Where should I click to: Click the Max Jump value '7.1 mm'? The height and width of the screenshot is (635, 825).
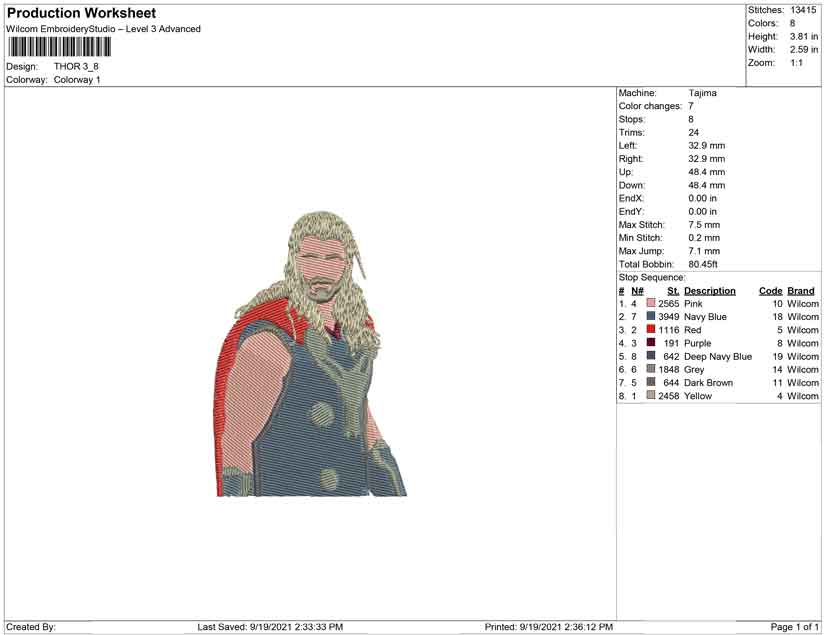704,251
